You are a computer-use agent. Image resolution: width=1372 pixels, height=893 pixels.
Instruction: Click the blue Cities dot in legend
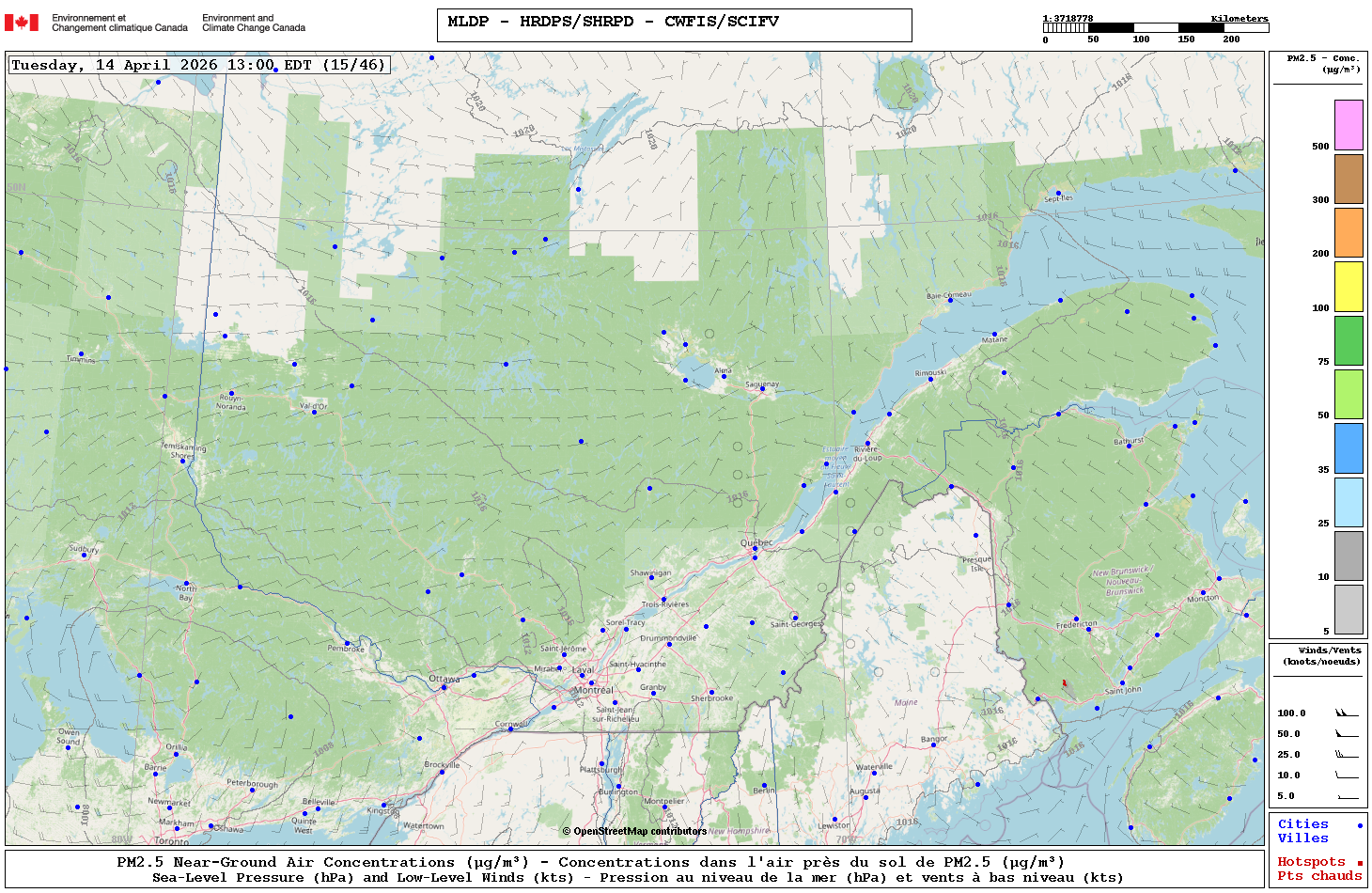pyautogui.click(x=1360, y=825)
